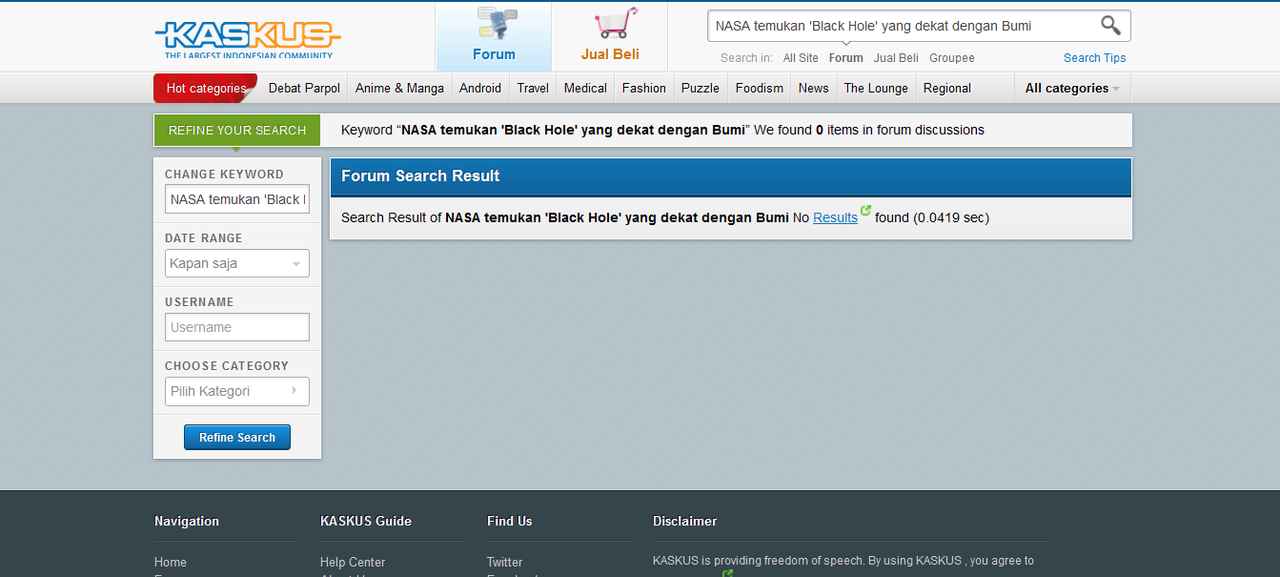The height and width of the screenshot is (577, 1280).
Task: Click 'Forum Search Result' heading
Action: (420, 176)
